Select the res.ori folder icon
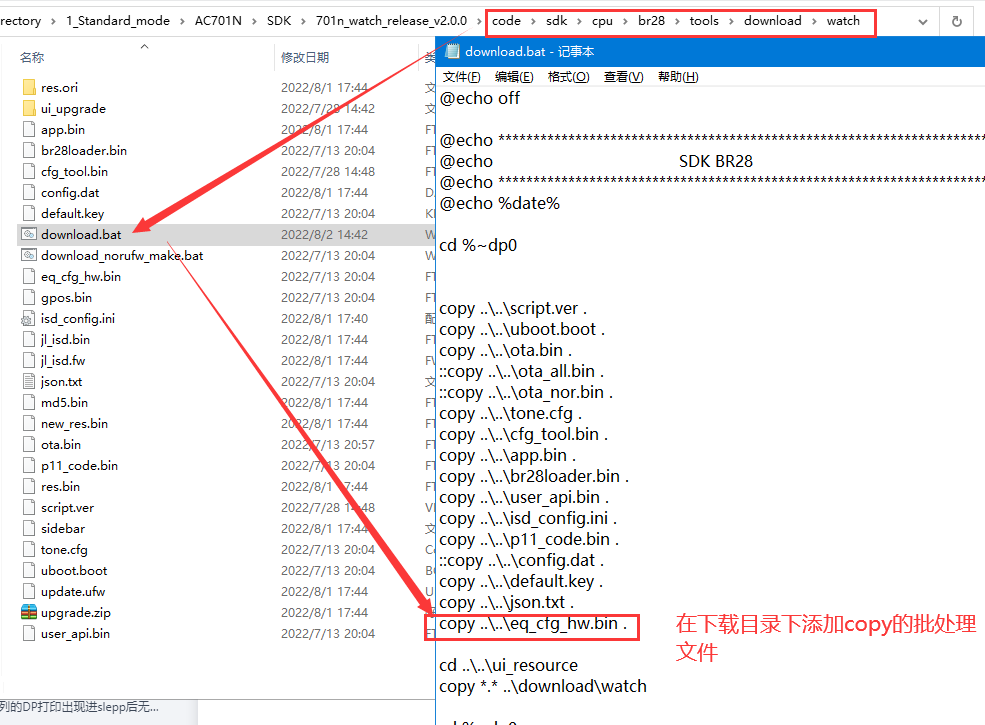Screen dimensions: 985x725 tap(29, 87)
